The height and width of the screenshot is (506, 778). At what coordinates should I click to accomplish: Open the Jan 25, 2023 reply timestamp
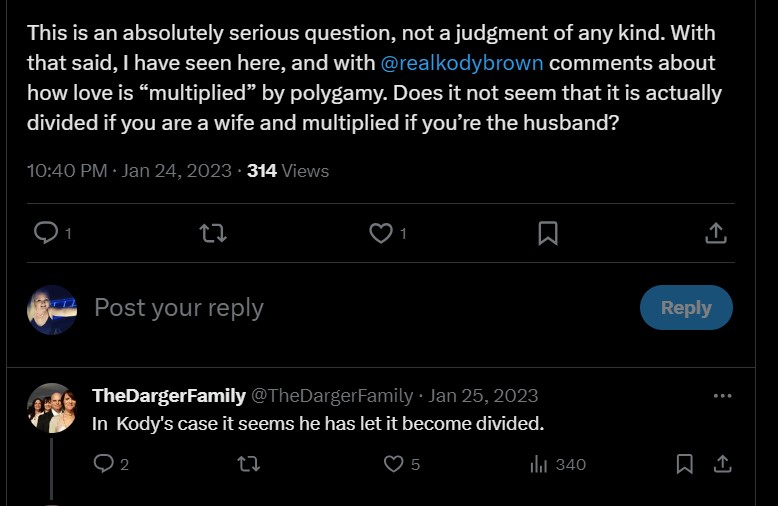(484, 395)
